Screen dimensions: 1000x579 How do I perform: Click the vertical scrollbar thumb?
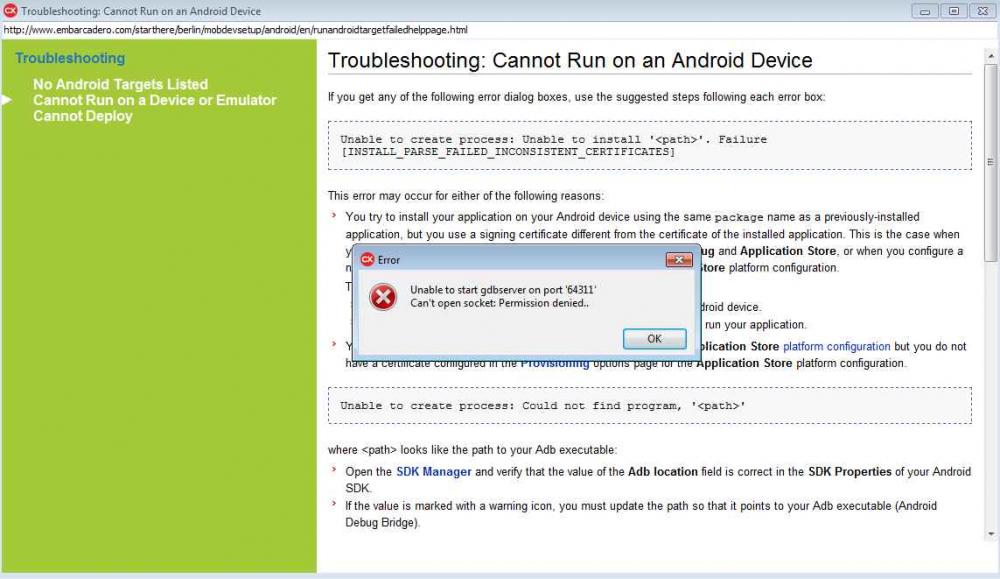(x=990, y=162)
